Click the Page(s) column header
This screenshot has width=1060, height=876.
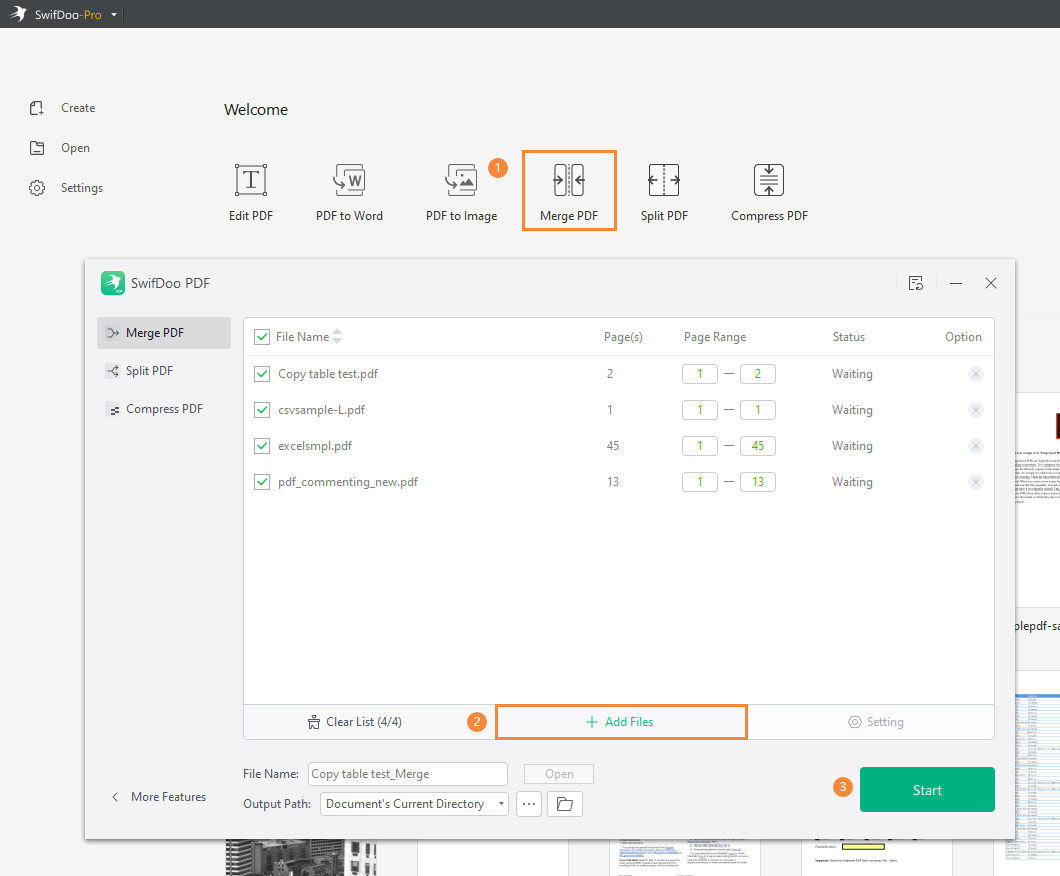(x=623, y=337)
